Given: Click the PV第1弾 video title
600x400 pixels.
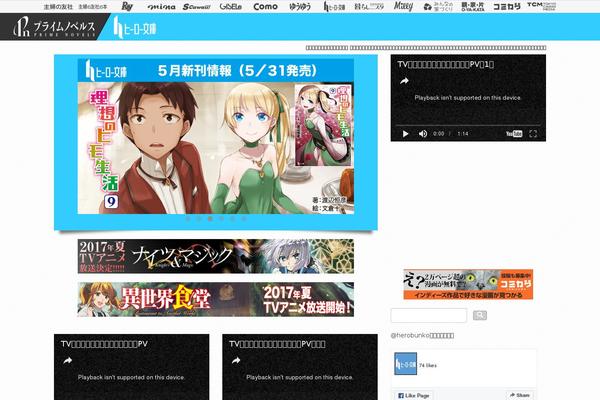Looking at the screenshot, I should coord(445,64).
